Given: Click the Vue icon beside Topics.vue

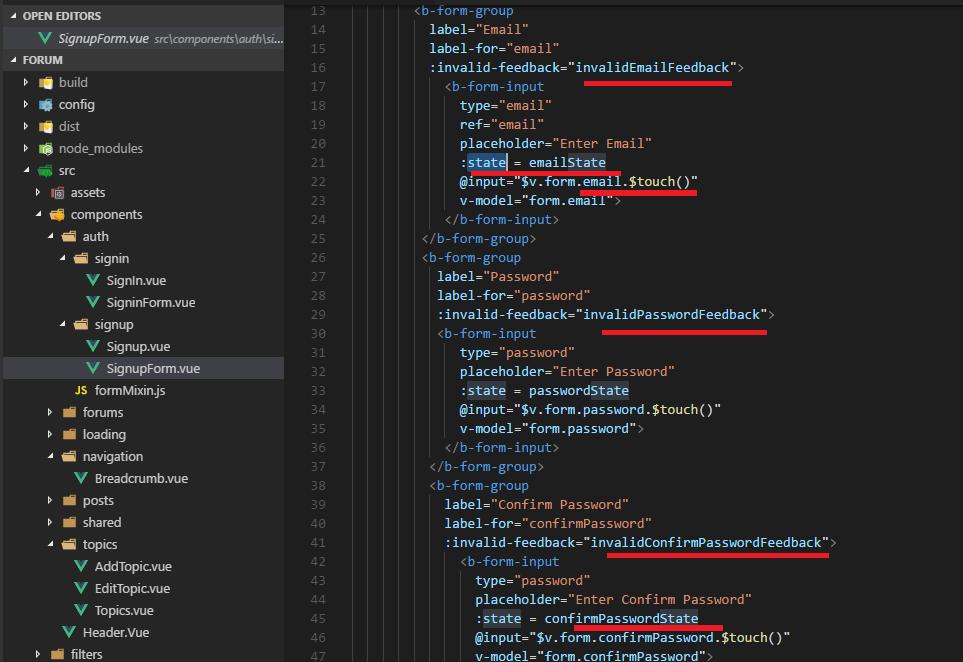Looking at the screenshot, I should pos(81,610).
